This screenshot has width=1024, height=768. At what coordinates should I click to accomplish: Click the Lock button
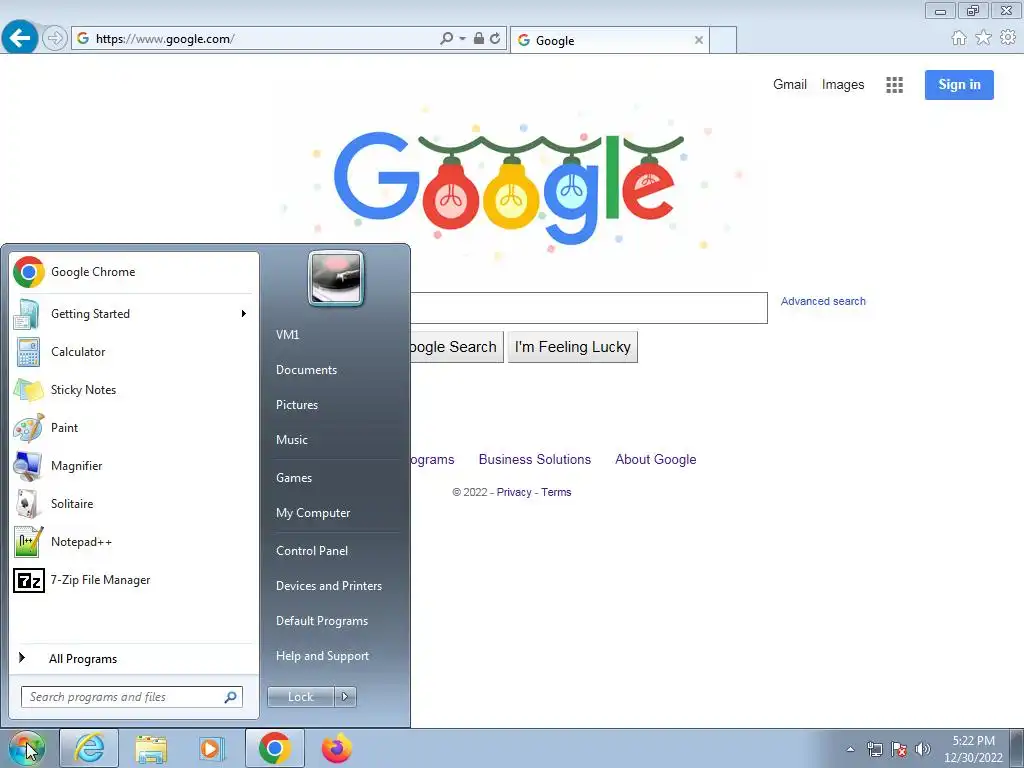(x=301, y=697)
